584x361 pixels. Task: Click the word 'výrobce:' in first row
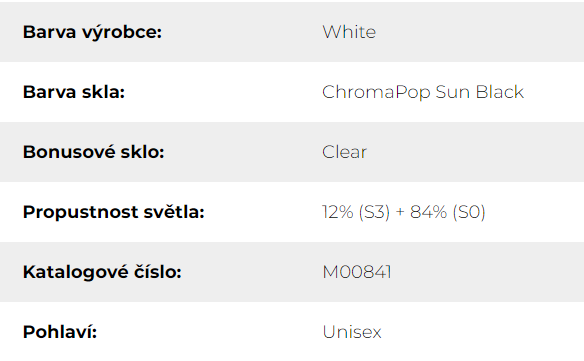(122, 32)
